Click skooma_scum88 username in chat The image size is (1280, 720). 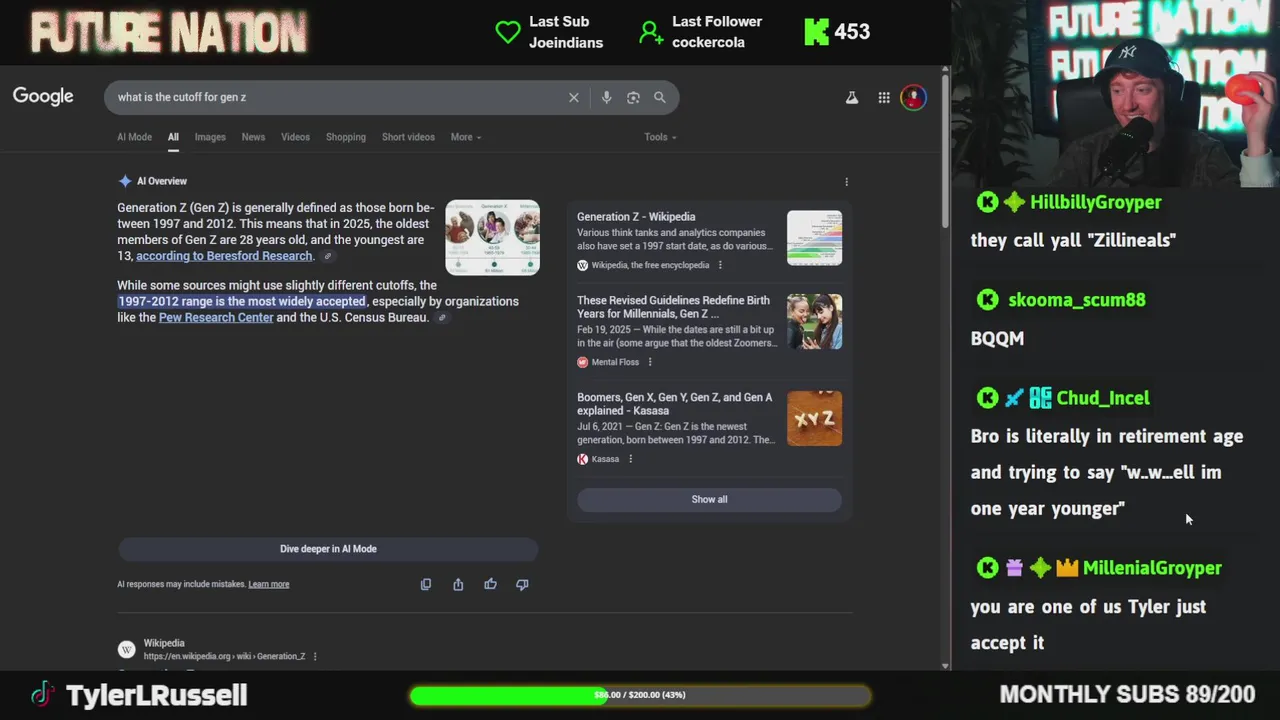(1077, 300)
